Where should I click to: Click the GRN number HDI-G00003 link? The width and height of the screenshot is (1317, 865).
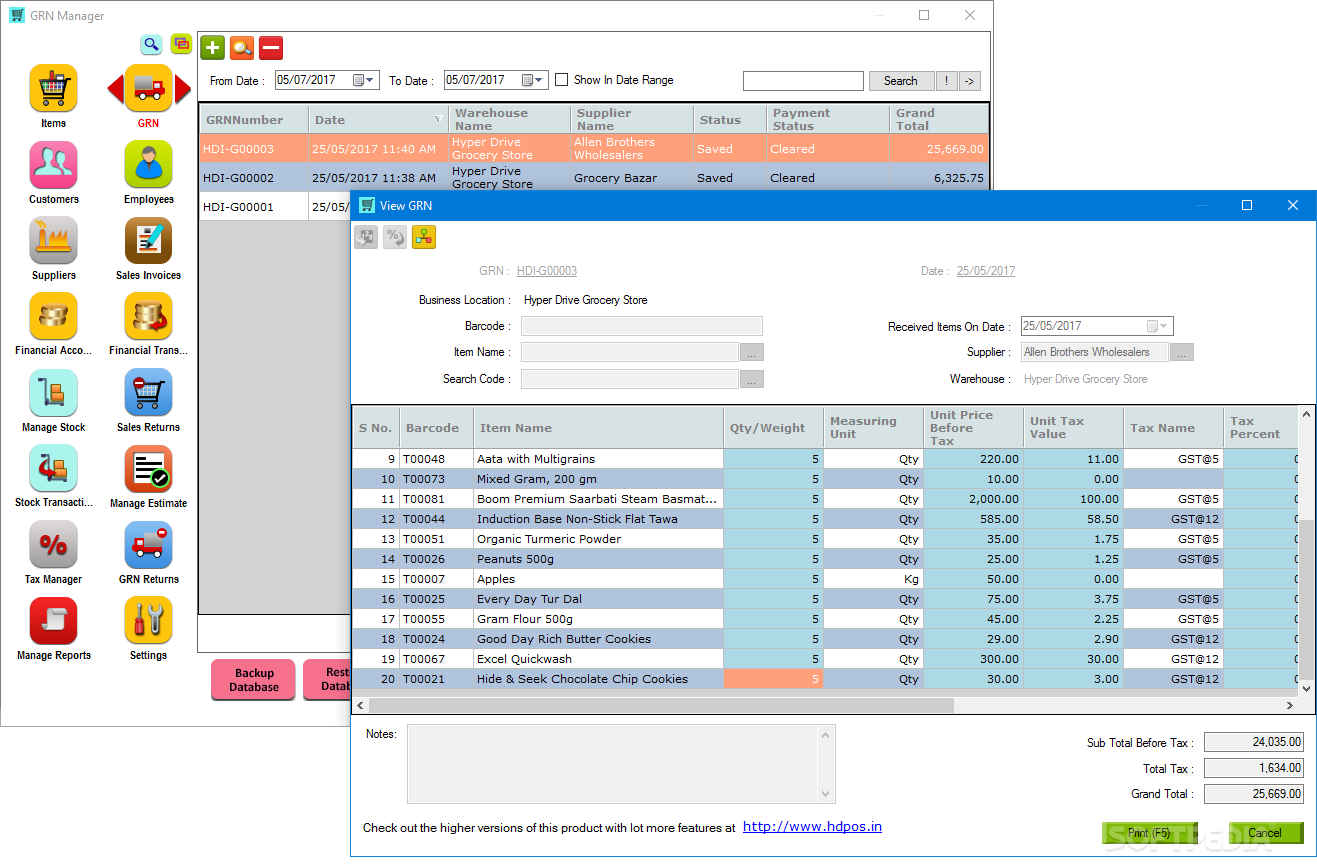point(547,271)
